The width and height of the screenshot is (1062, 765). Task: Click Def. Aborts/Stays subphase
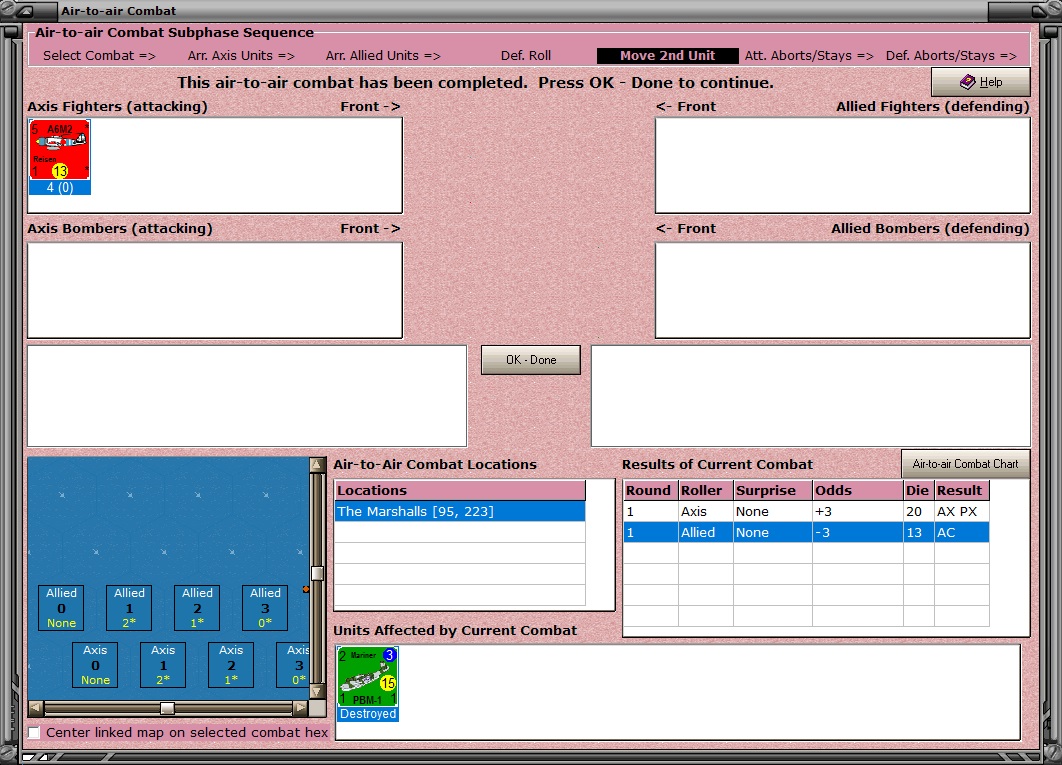pyautogui.click(x=951, y=56)
